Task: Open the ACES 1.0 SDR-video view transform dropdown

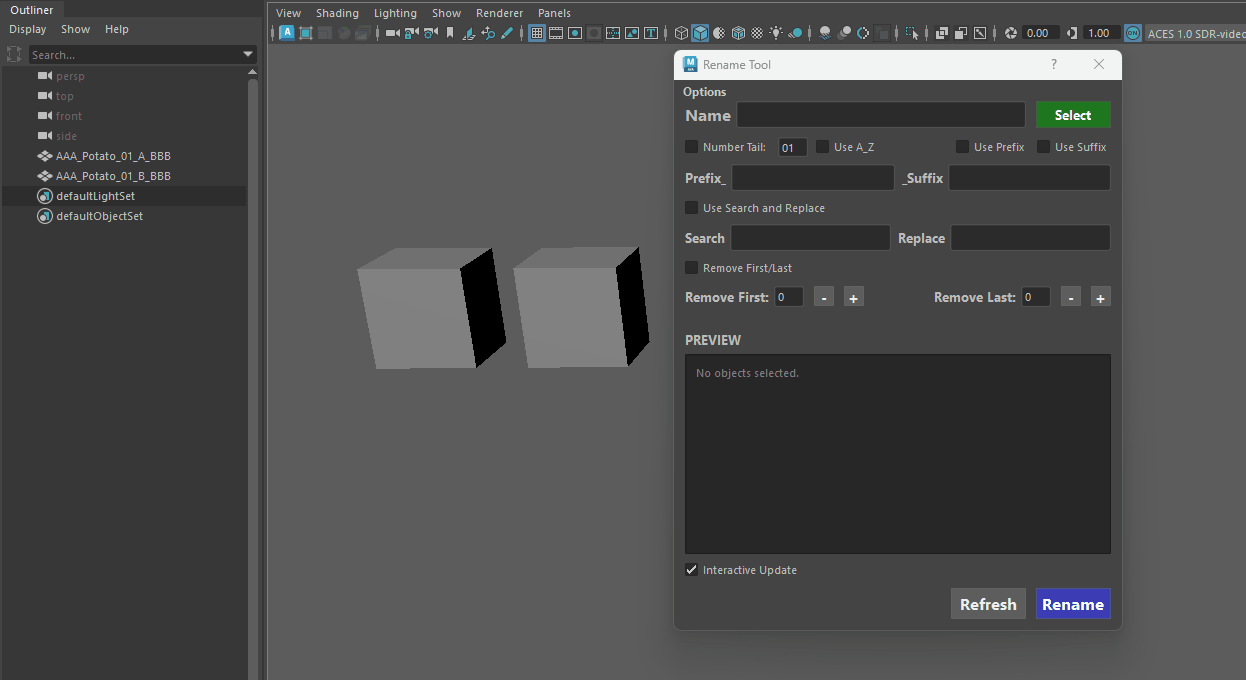Action: click(x=1195, y=33)
